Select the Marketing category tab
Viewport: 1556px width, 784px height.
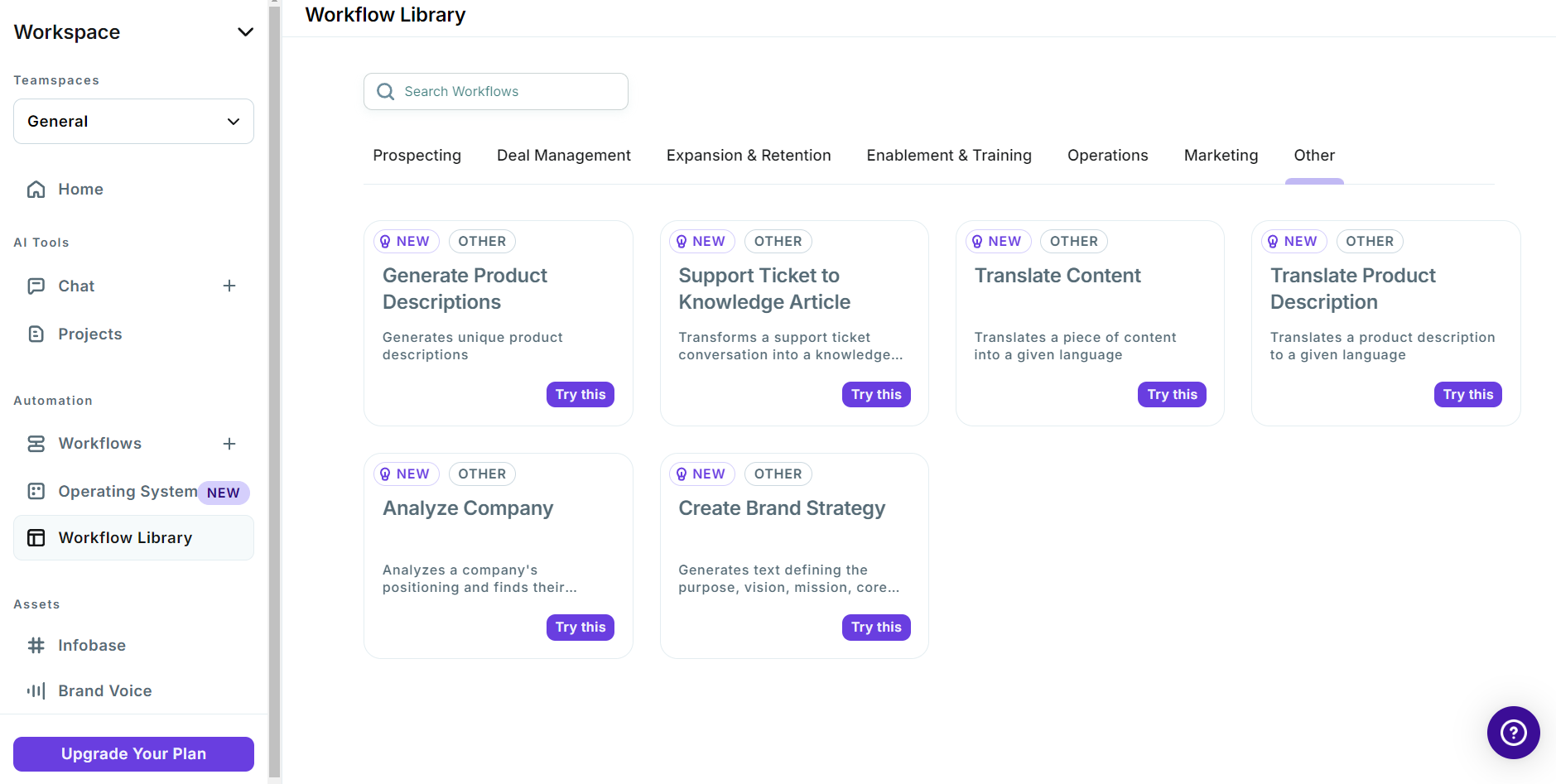1221,155
